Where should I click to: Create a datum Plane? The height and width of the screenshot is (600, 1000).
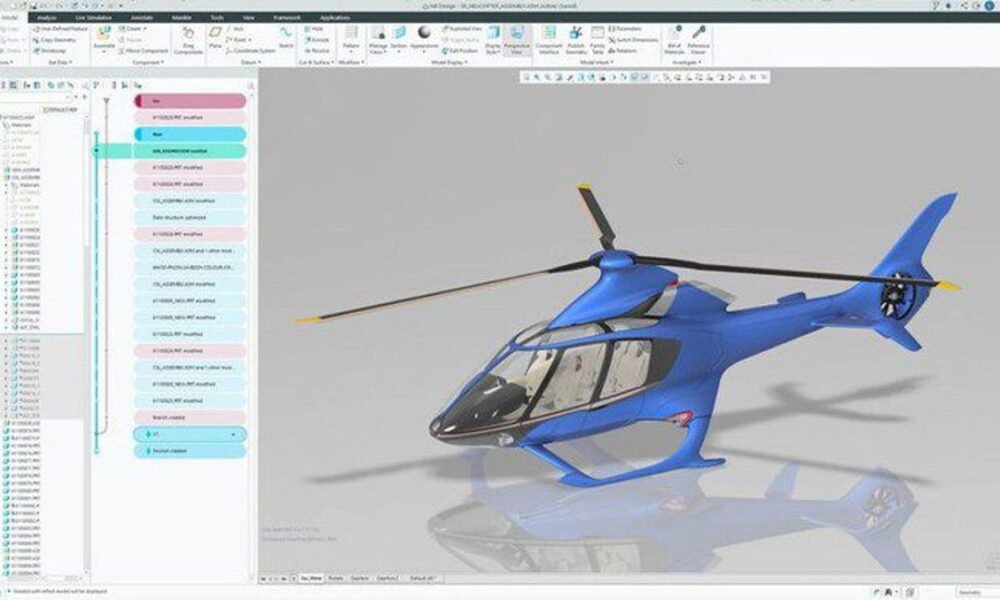216,38
